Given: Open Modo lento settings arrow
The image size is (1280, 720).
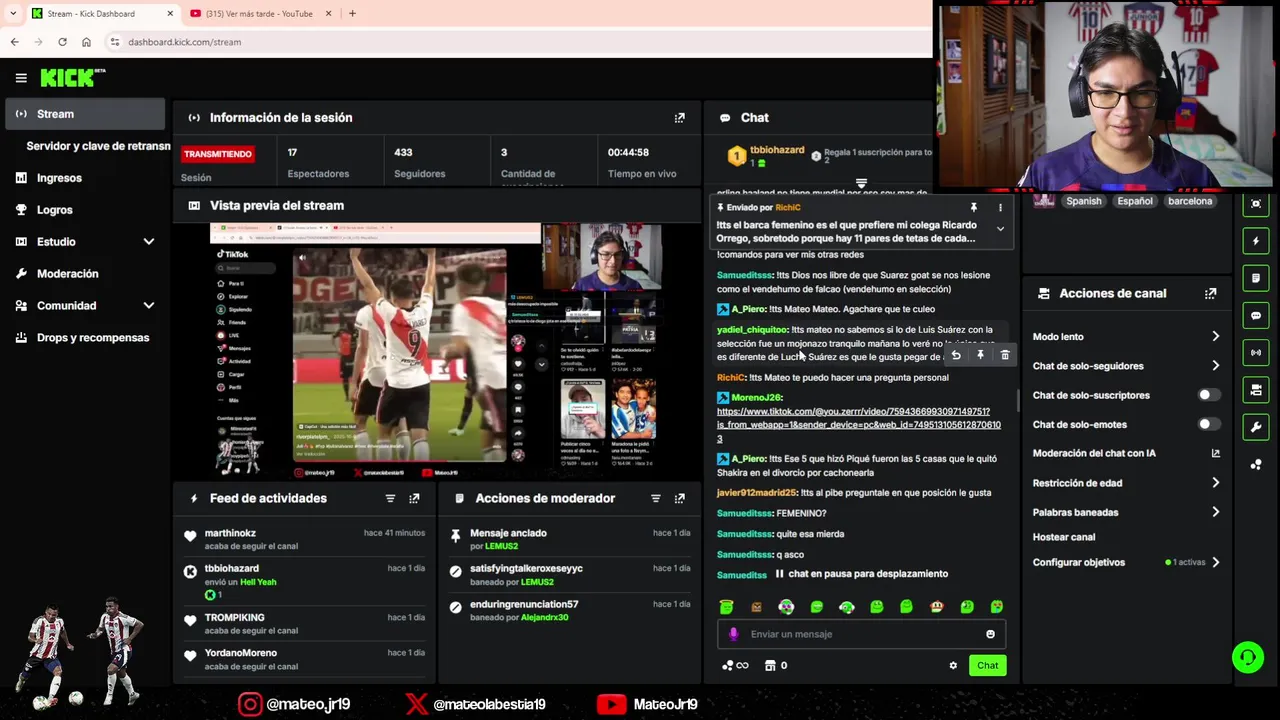Looking at the screenshot, I should (1216, 337).
